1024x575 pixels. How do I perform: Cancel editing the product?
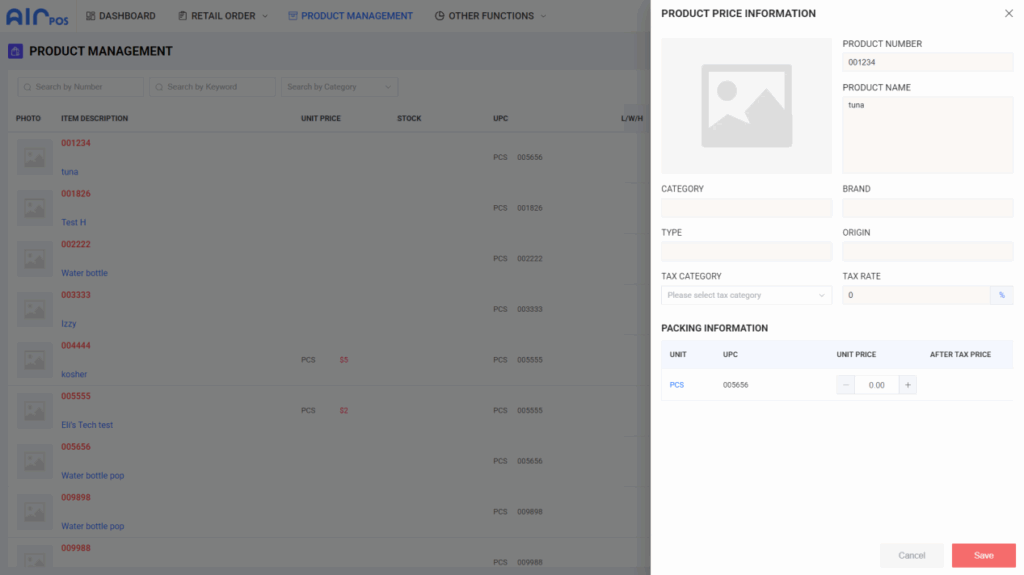click(911, 555)
